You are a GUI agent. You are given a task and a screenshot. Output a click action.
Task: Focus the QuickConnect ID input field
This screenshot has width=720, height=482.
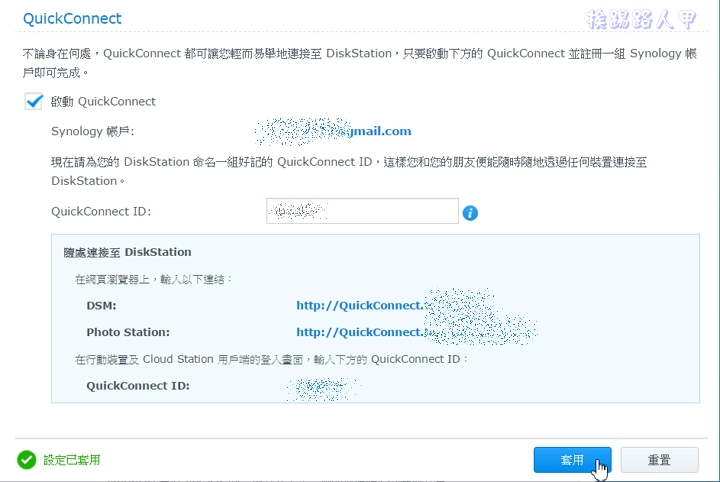click(x=362, y=211)
